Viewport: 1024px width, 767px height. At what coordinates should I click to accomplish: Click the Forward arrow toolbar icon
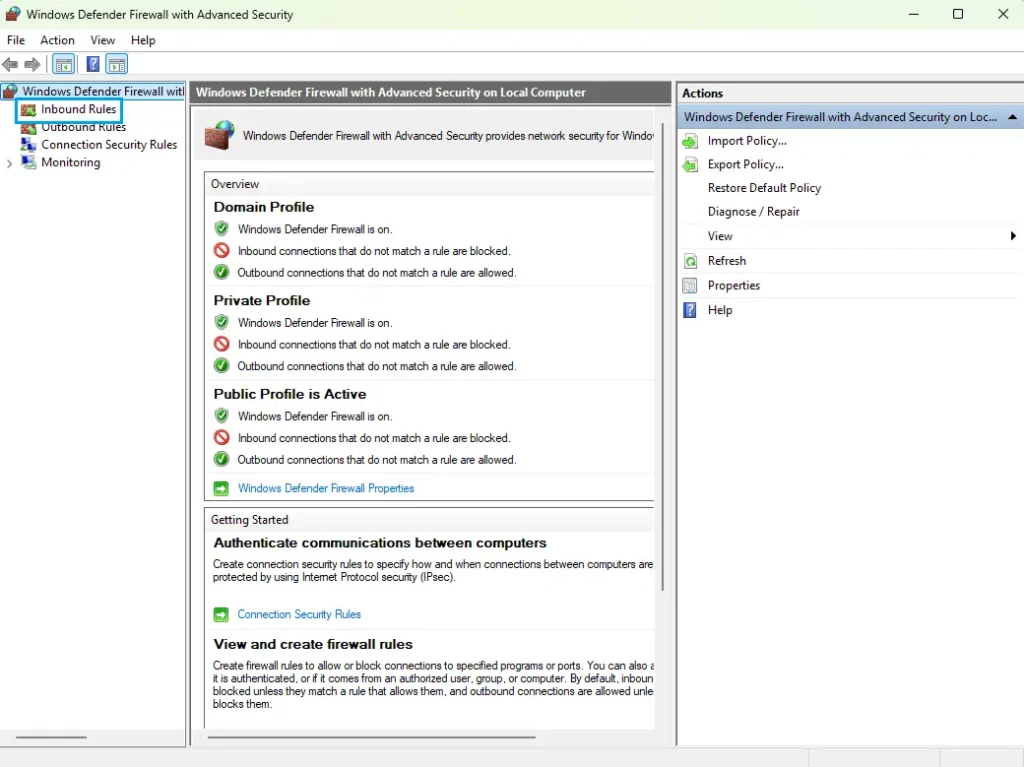[32, 64]
